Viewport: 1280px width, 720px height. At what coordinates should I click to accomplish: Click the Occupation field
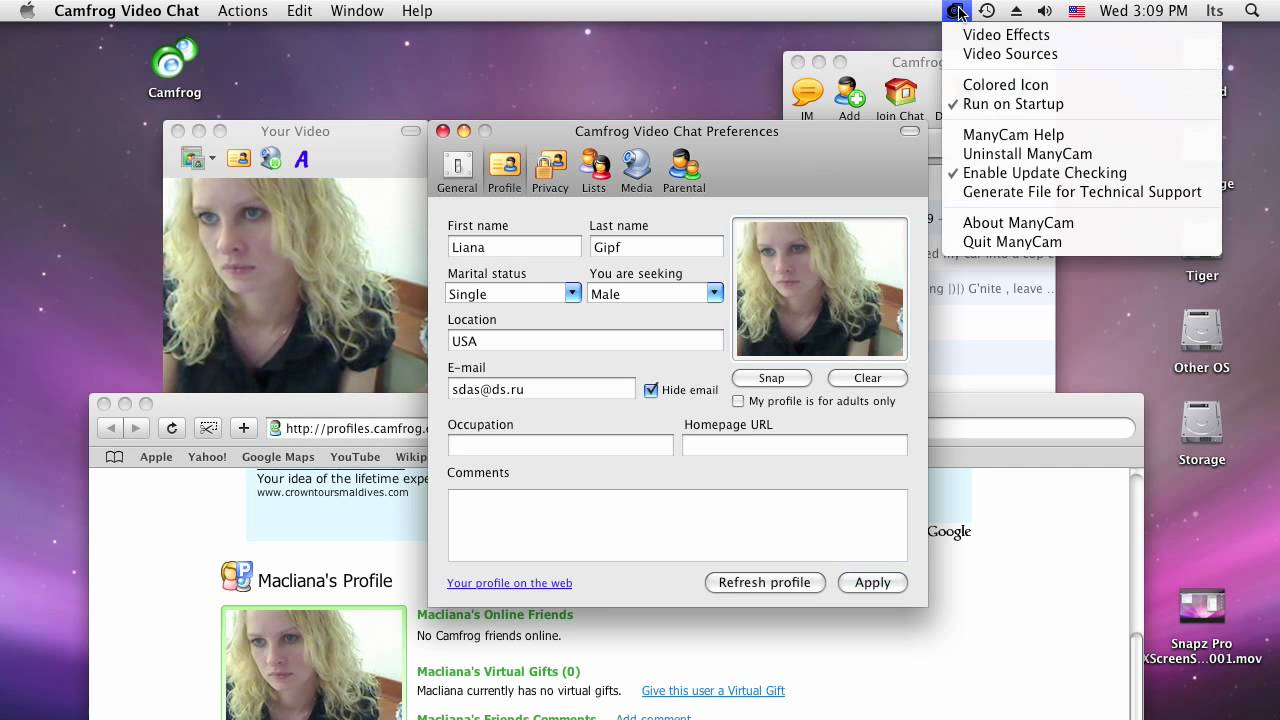tap(560, 445)
